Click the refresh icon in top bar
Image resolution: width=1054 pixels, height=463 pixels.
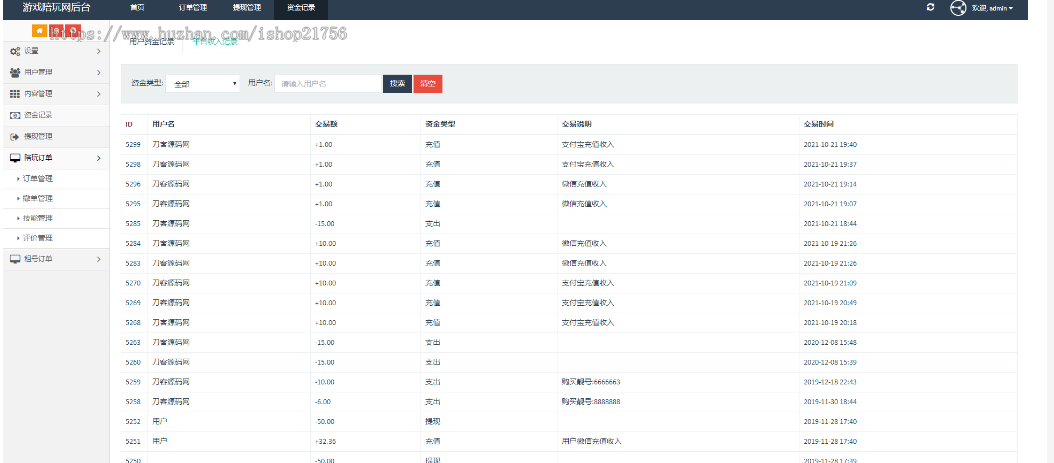(x=930, y=7)
